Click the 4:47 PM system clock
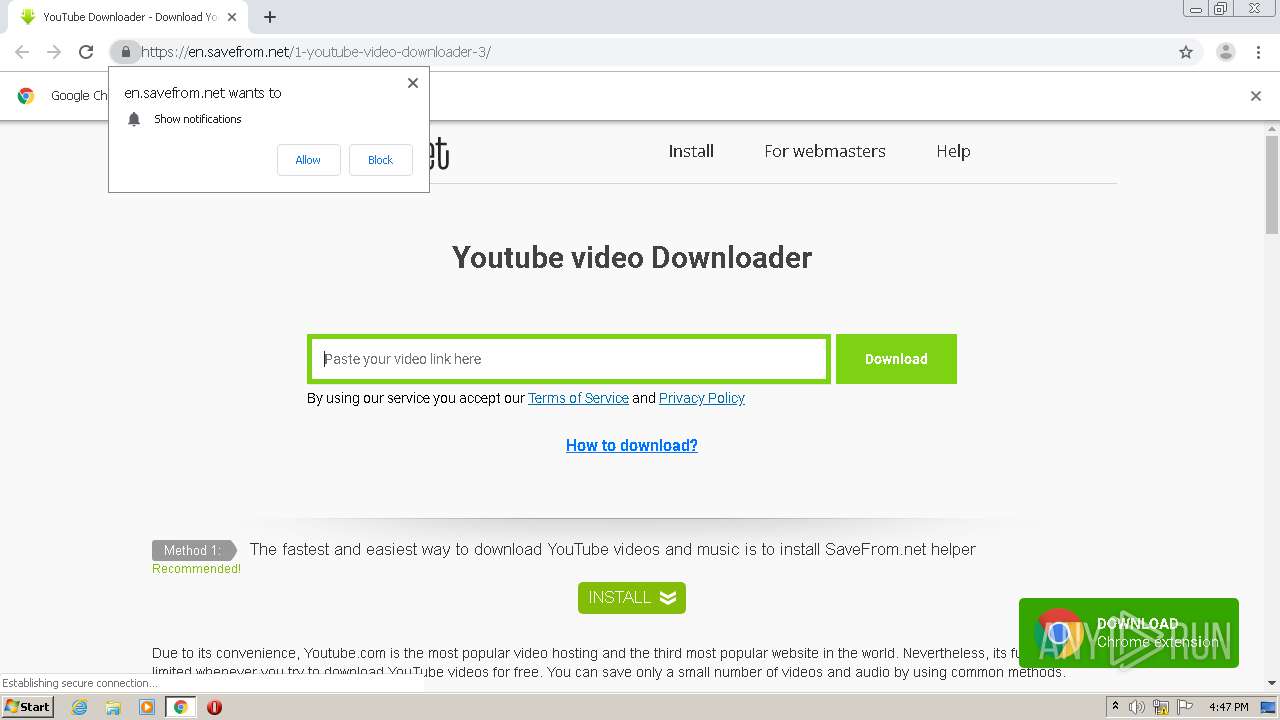Image resolution: width=1280 pixels, height=720 pixels. pyautogui.click(x=1229, y=707)
